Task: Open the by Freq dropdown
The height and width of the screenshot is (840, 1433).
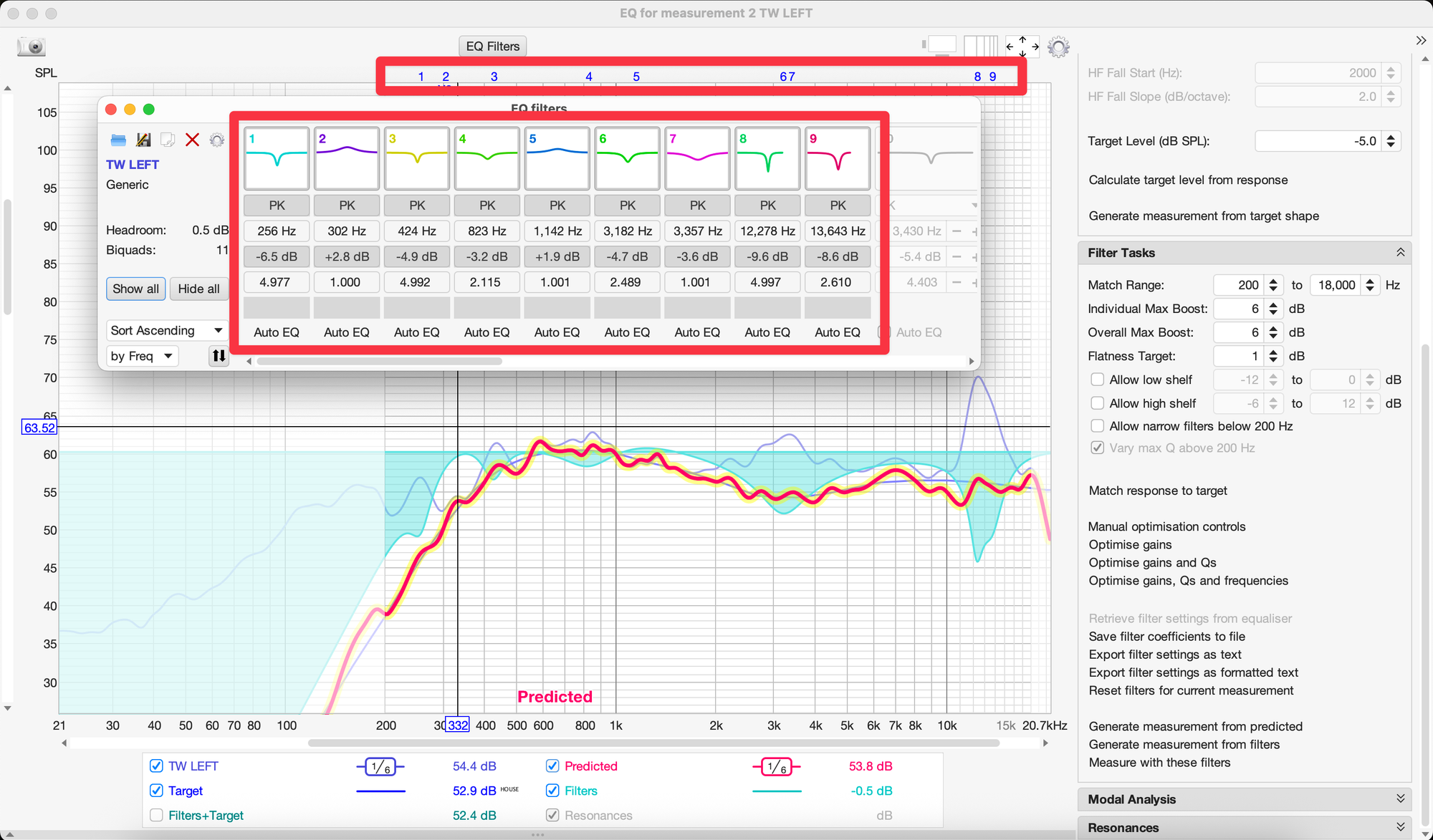Action: click(x=142, y=356)
